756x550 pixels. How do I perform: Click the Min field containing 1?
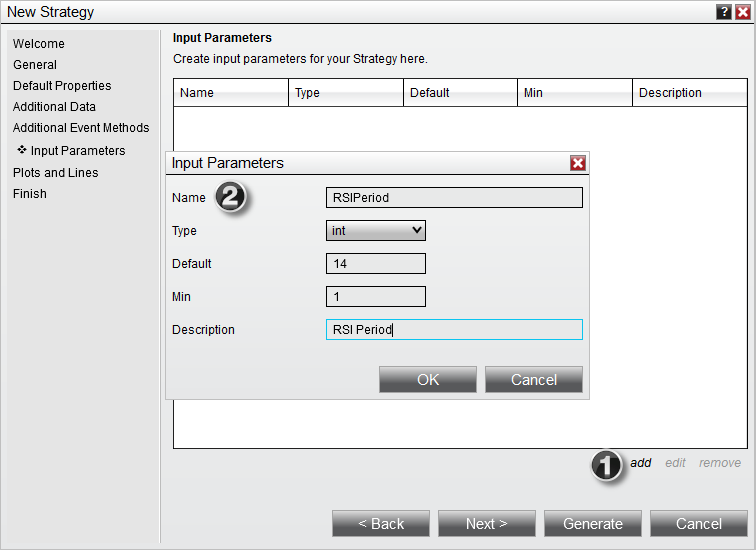[376, 296]
